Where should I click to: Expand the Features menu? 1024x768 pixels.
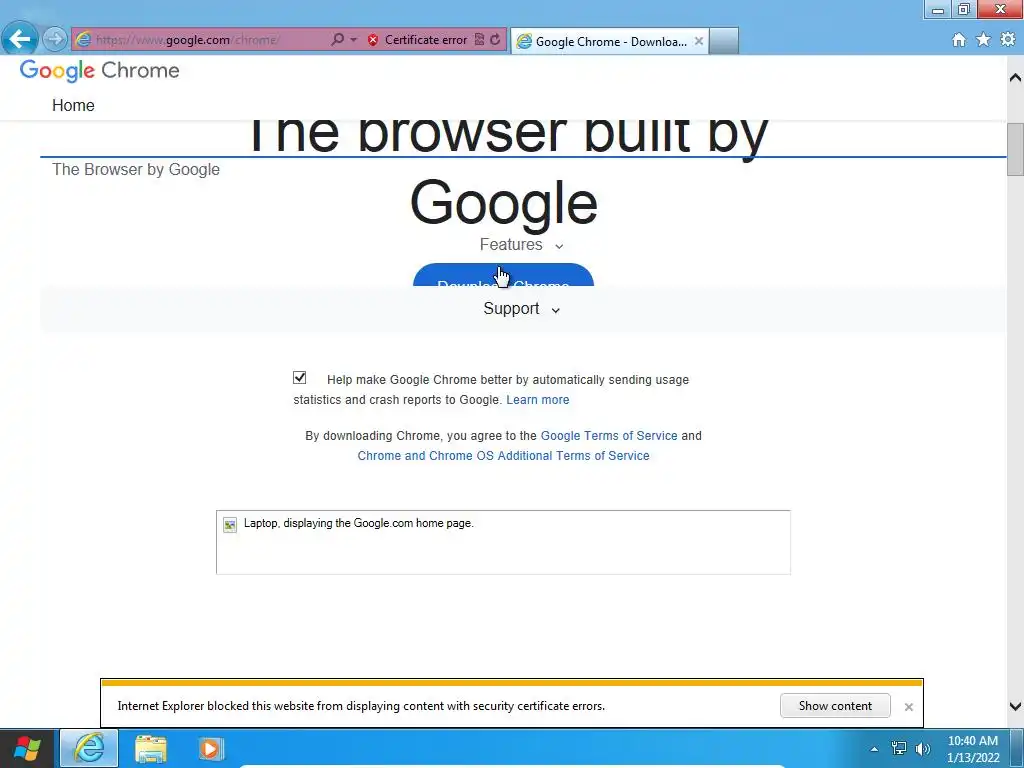tap(521, 244)
